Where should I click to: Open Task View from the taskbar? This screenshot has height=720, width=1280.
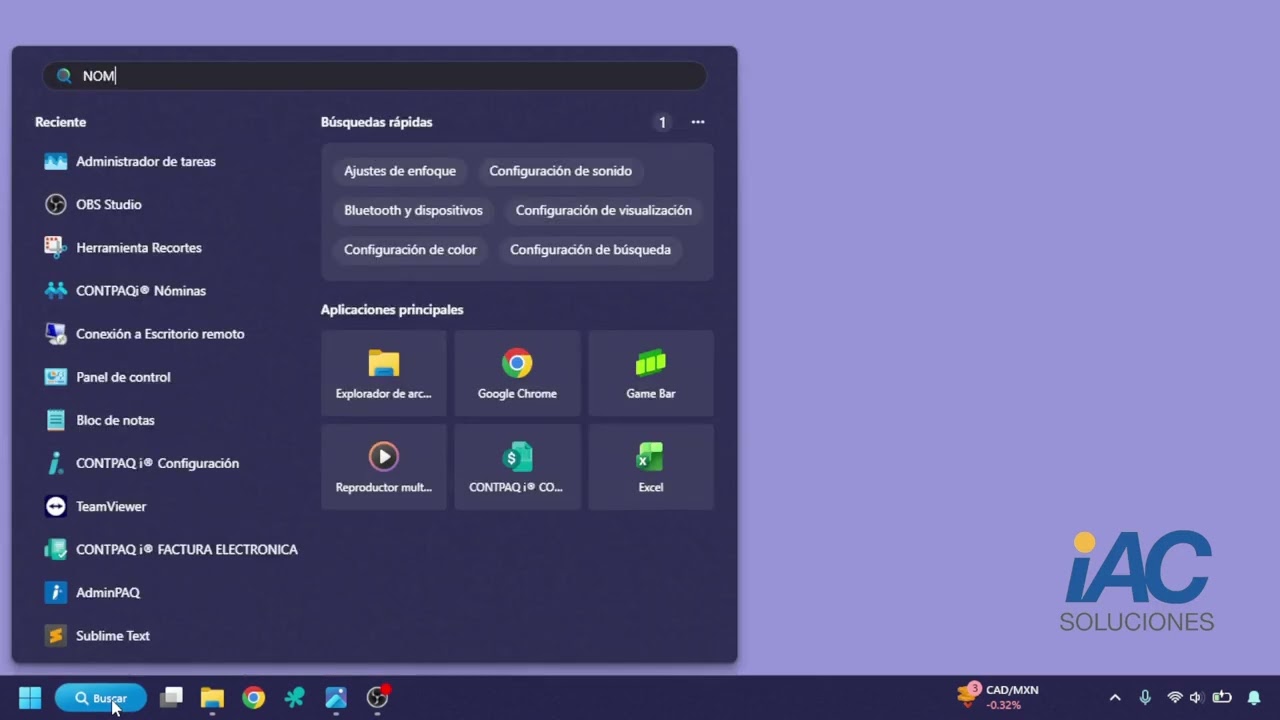(172, 698)
